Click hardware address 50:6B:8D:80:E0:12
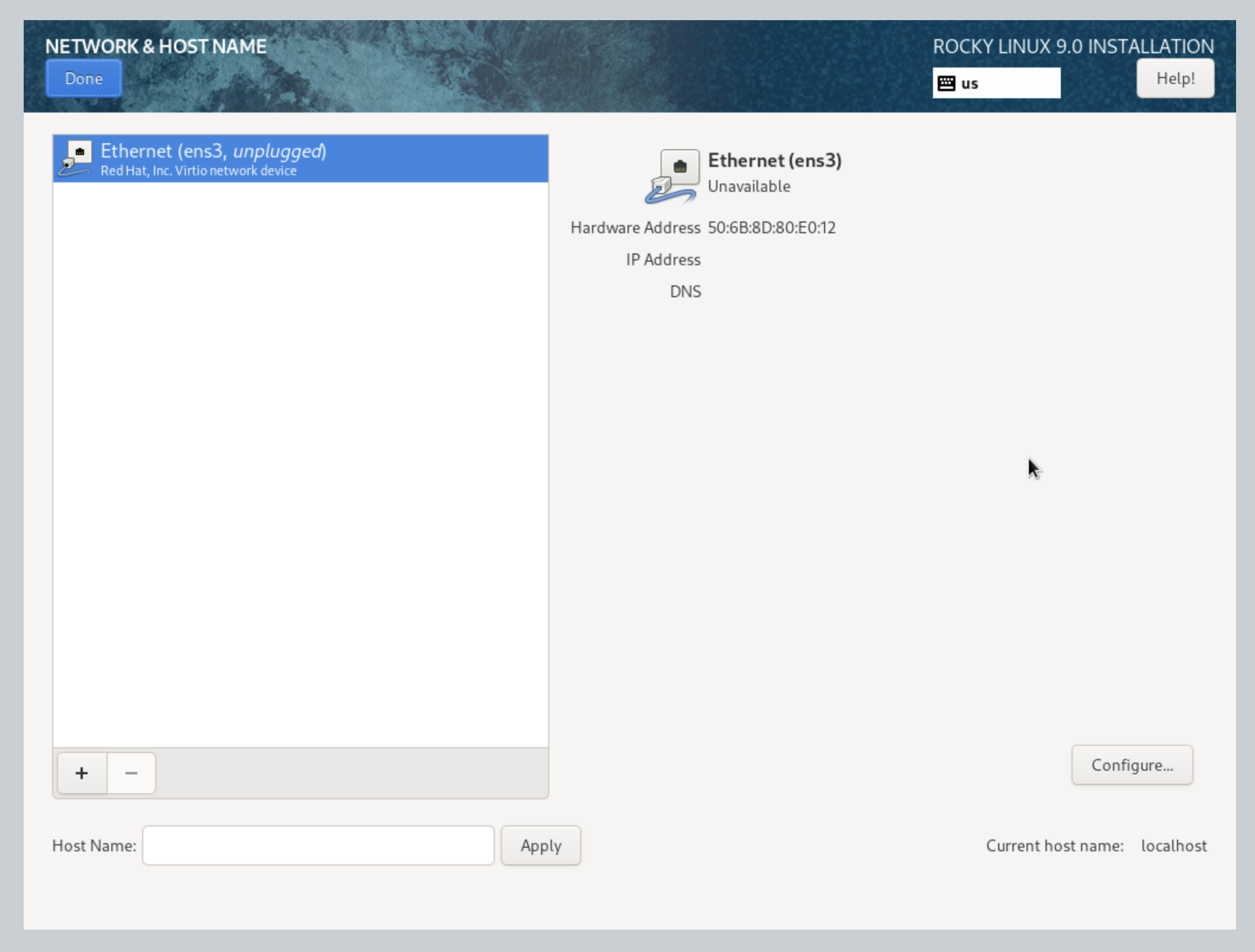The image size is (1255, 952). click(x=771, y=228)
